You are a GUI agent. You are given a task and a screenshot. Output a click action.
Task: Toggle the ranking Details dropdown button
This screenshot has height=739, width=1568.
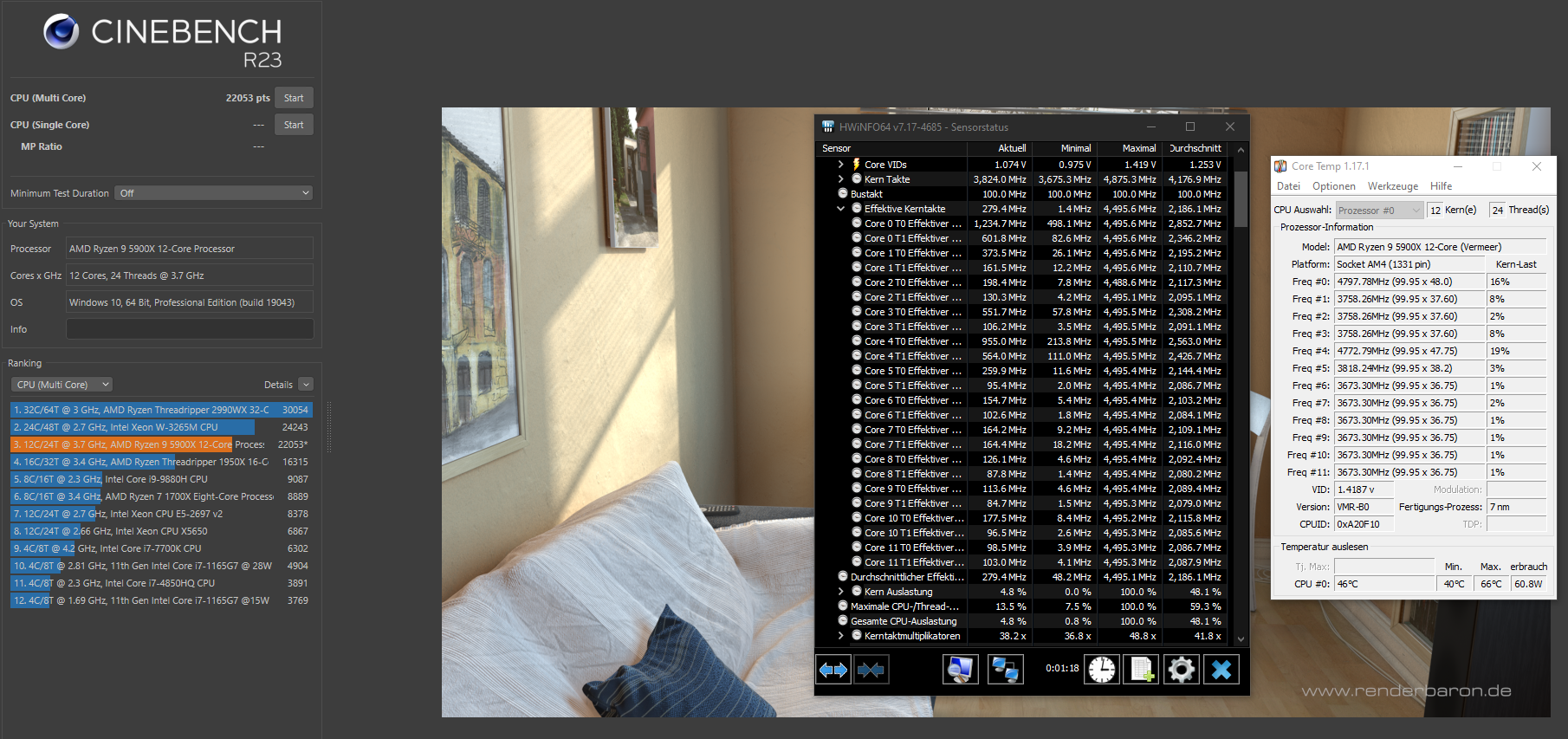coord(306,385)
